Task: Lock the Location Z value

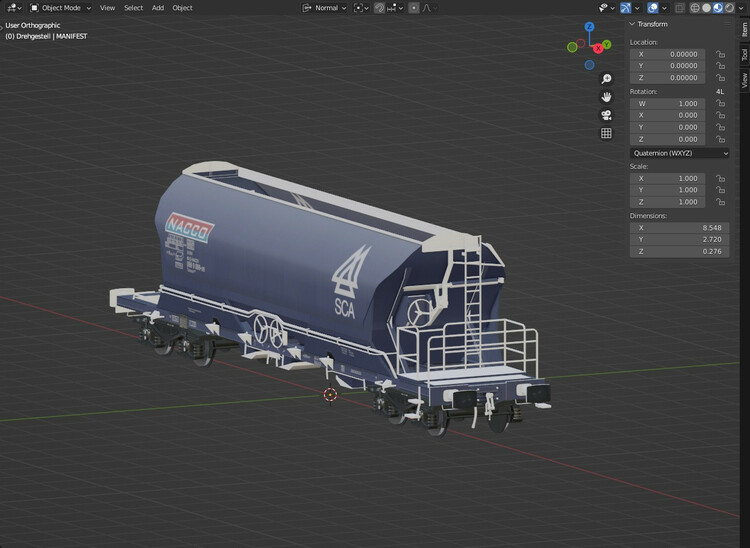Action: (720, 77)
